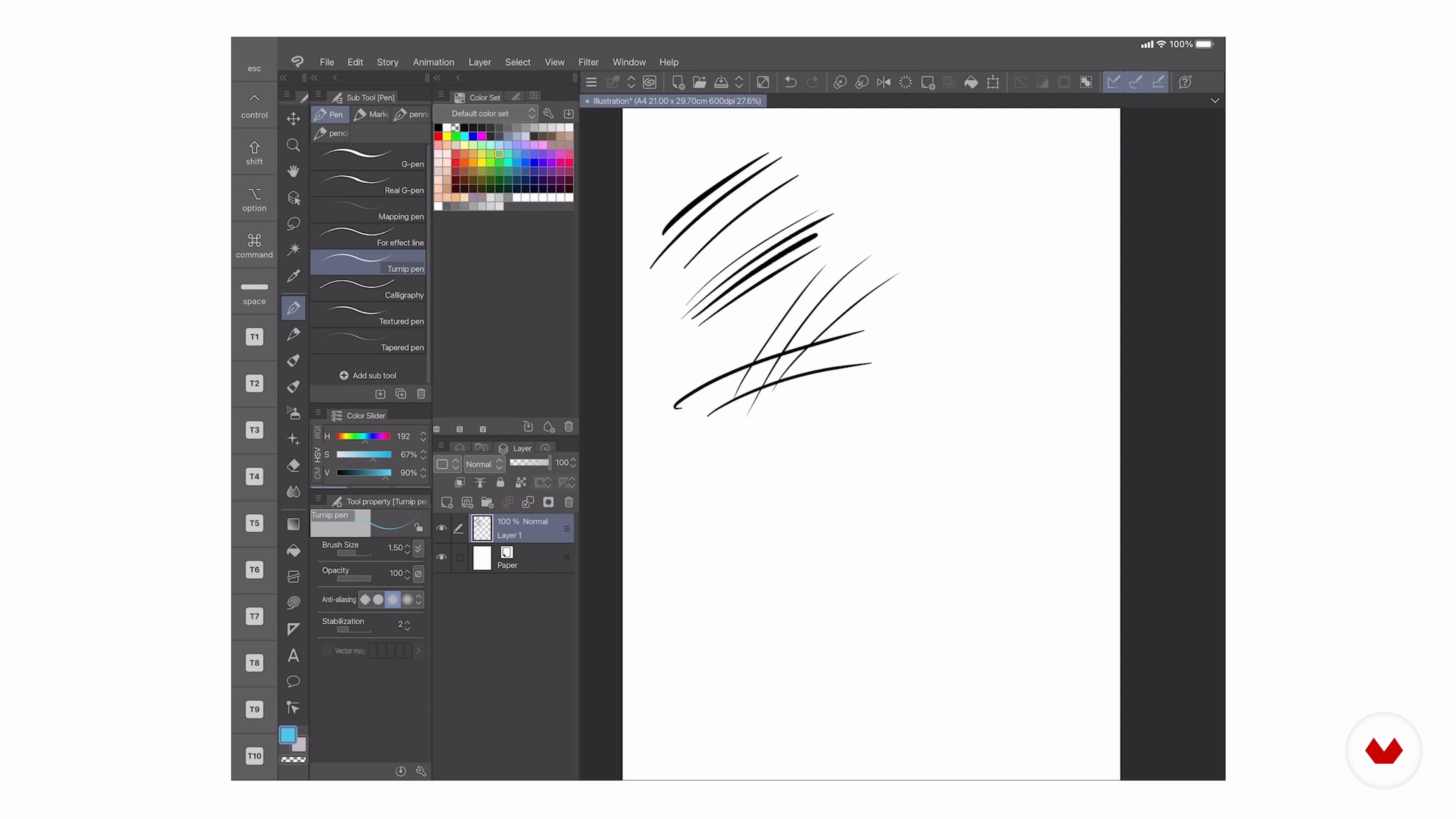Select the Zoom magnifier tool
1456x819 pixels.
click(x=293, y=145)
